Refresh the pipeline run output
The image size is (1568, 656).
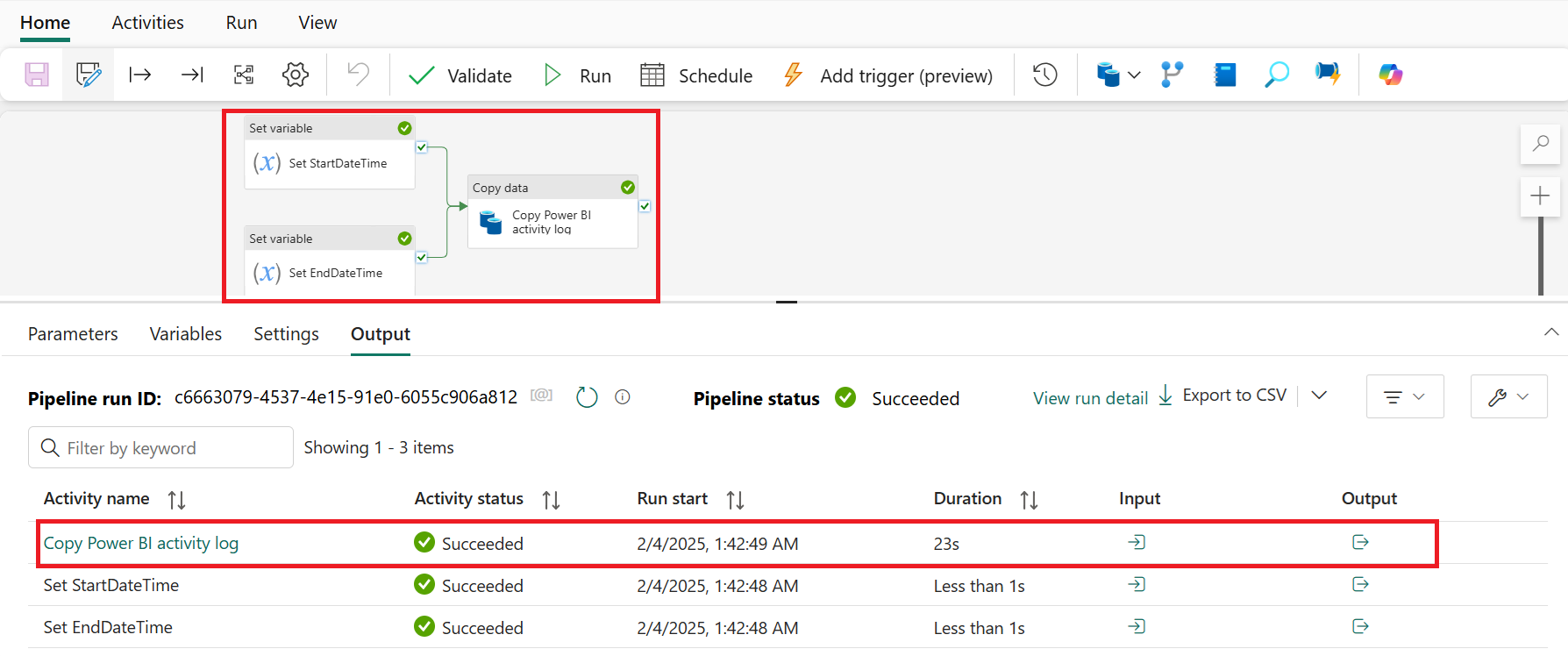tap(587, 398)
